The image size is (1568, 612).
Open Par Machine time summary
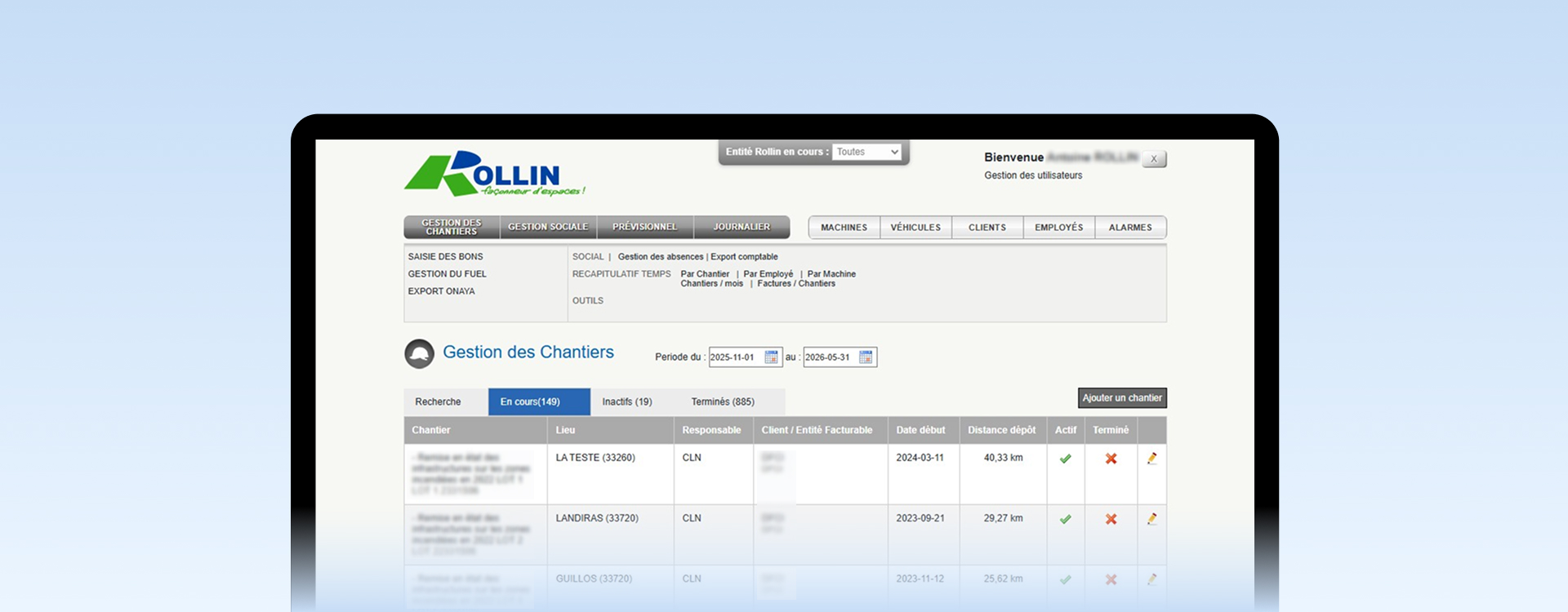click(x=831, y=274)
